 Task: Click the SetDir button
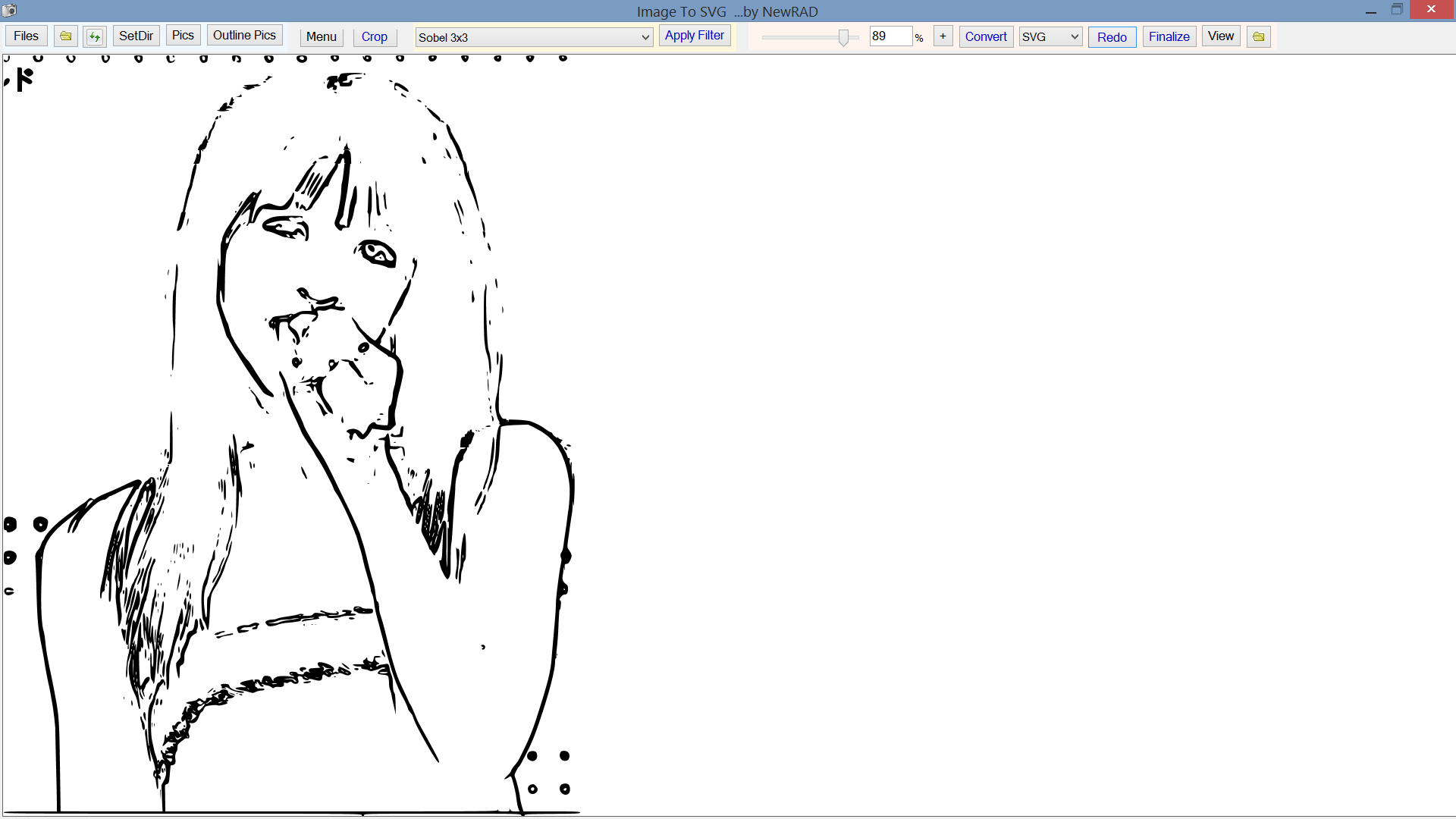[136, 36]
